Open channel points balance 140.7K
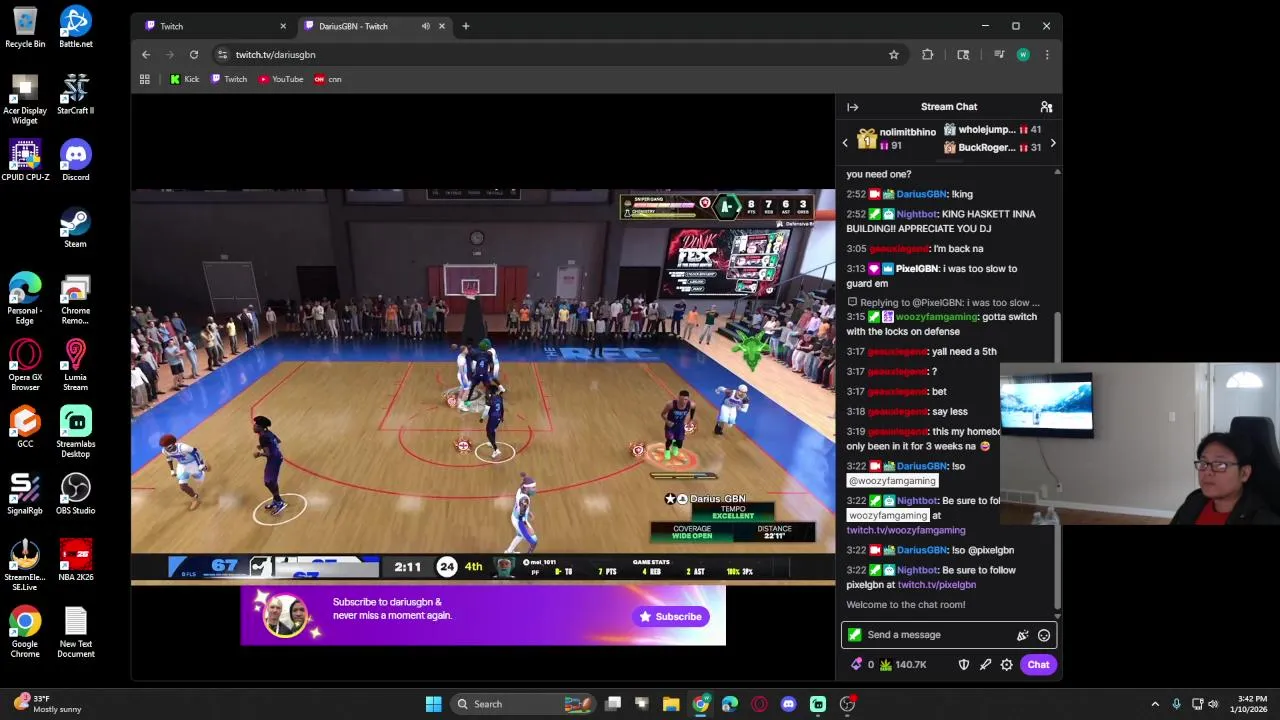The width and height of the screenshot is (1280, 720). (902, 664)
